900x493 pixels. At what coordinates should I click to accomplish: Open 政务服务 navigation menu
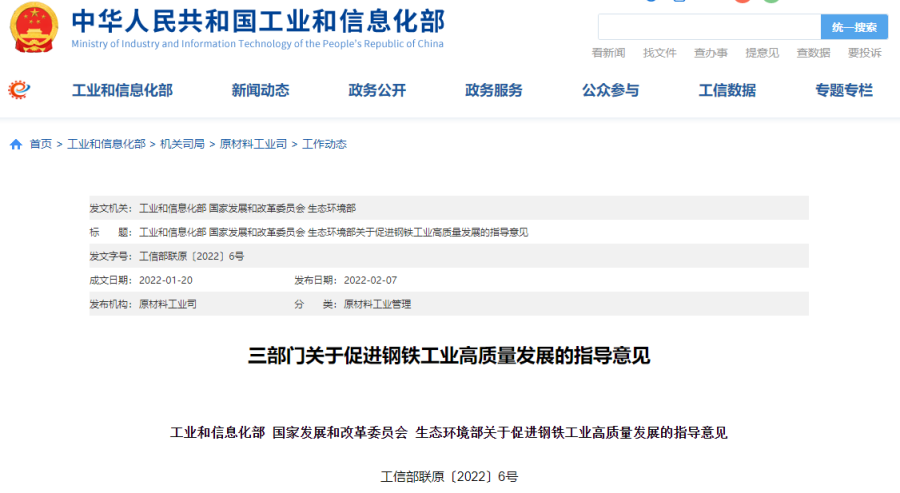click(494, 90)
